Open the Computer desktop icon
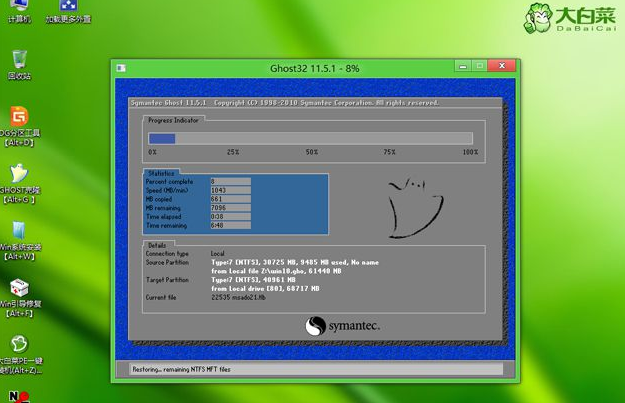This screenshot has width=625, height=403. pyautogui.click(x=19, y=11)
